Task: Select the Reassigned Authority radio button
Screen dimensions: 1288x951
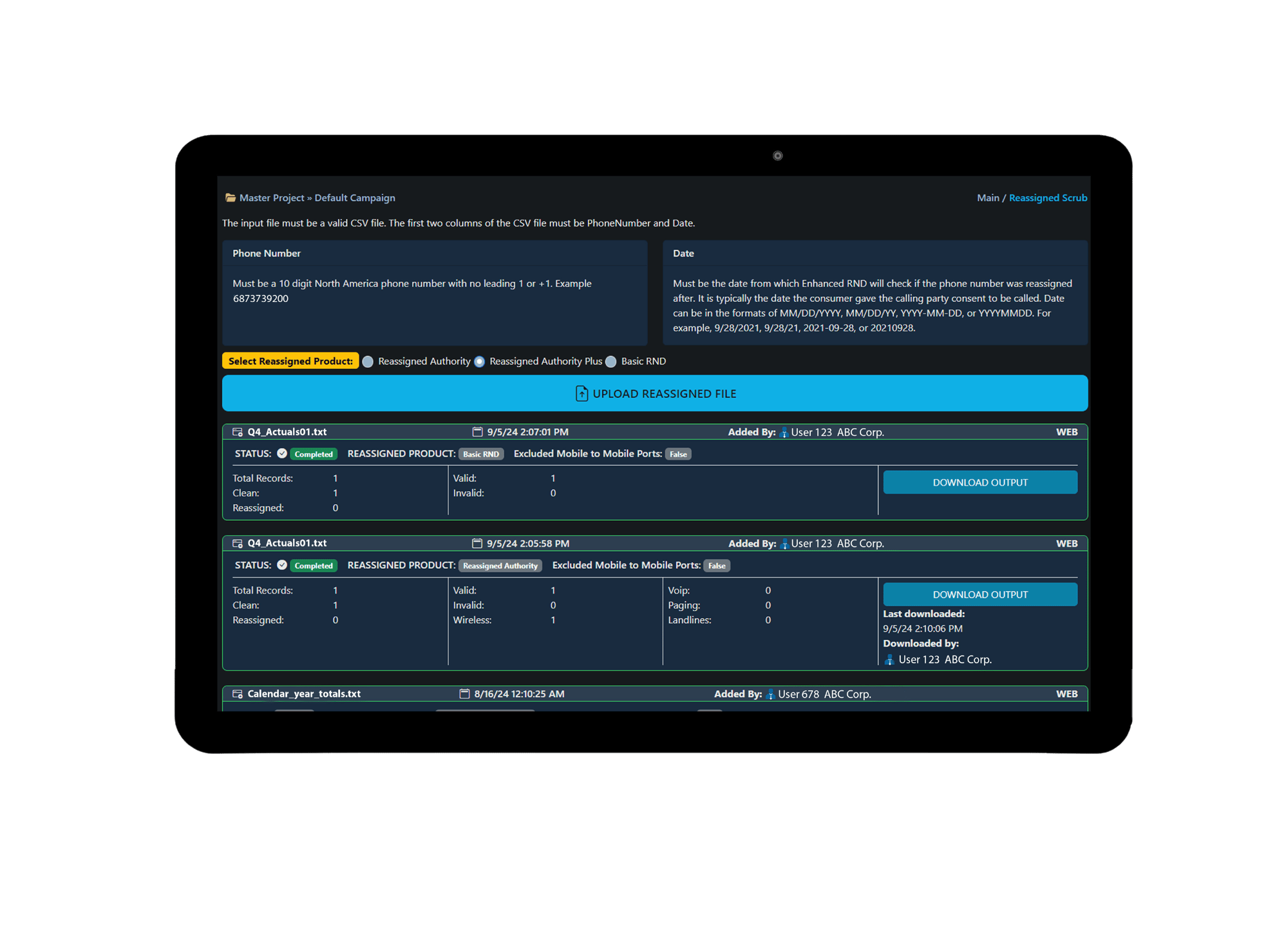Action: coord(367,361)
